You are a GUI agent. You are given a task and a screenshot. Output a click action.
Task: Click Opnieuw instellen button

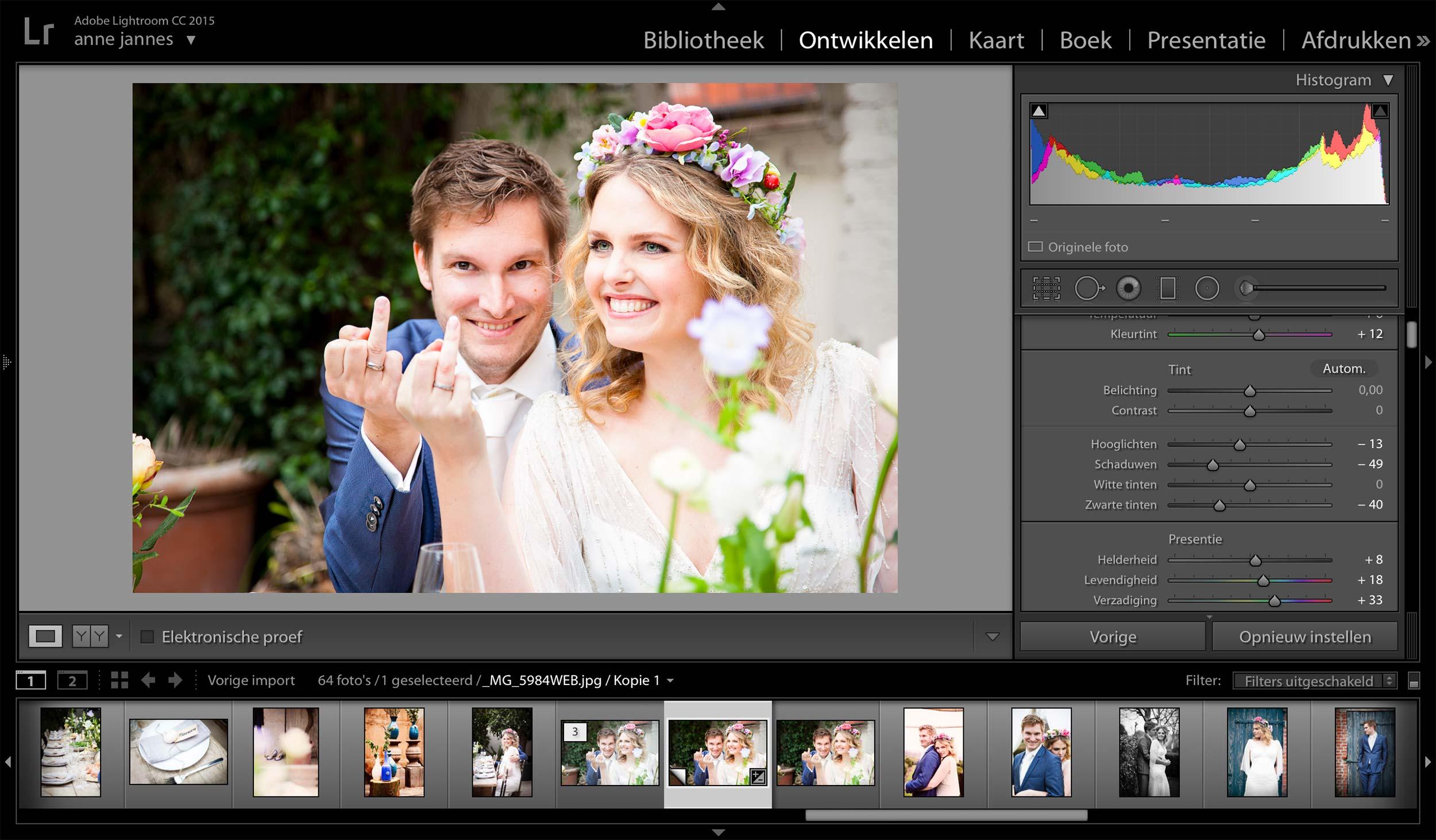(1304, 637)
